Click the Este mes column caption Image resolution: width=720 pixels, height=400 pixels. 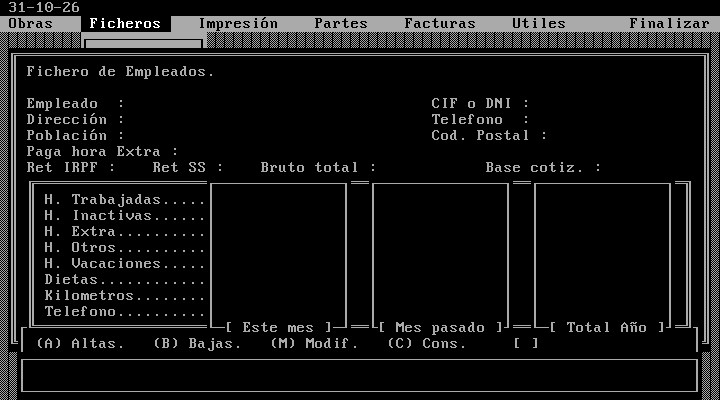pyautogui.click(x=278, y=328)
